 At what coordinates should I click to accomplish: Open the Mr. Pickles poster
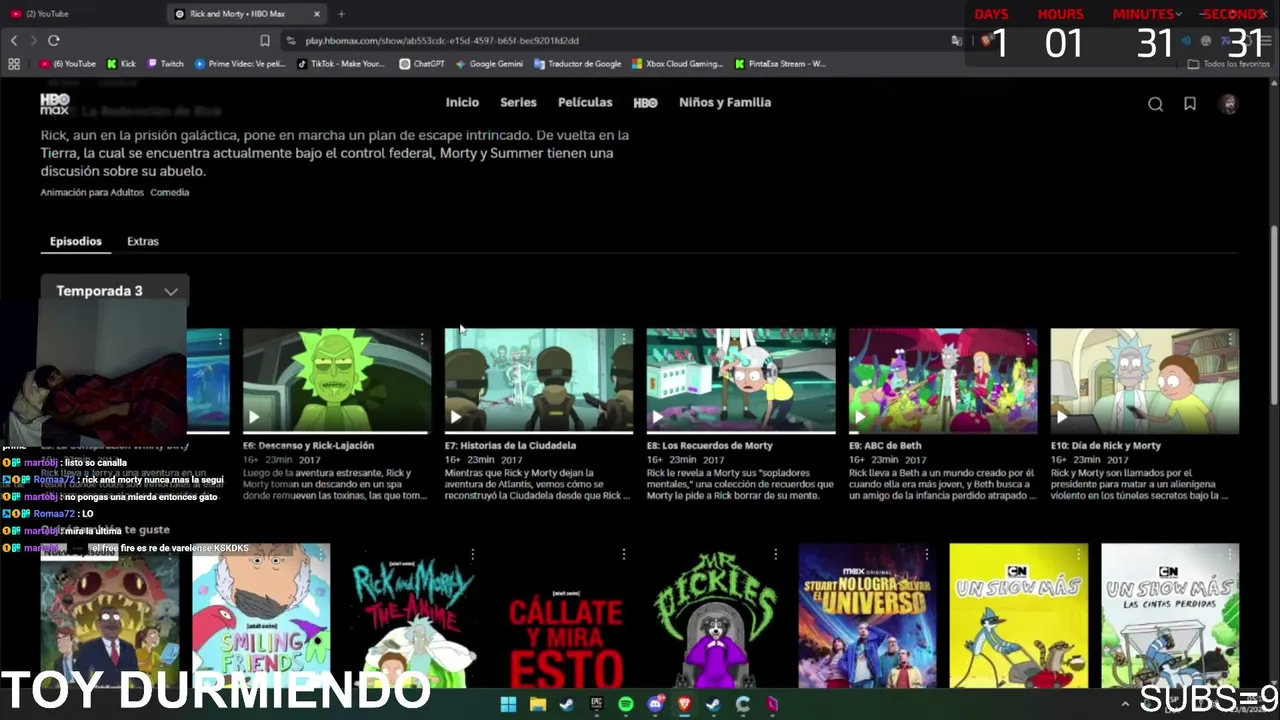pyautogui.click(x=716, y=616)
